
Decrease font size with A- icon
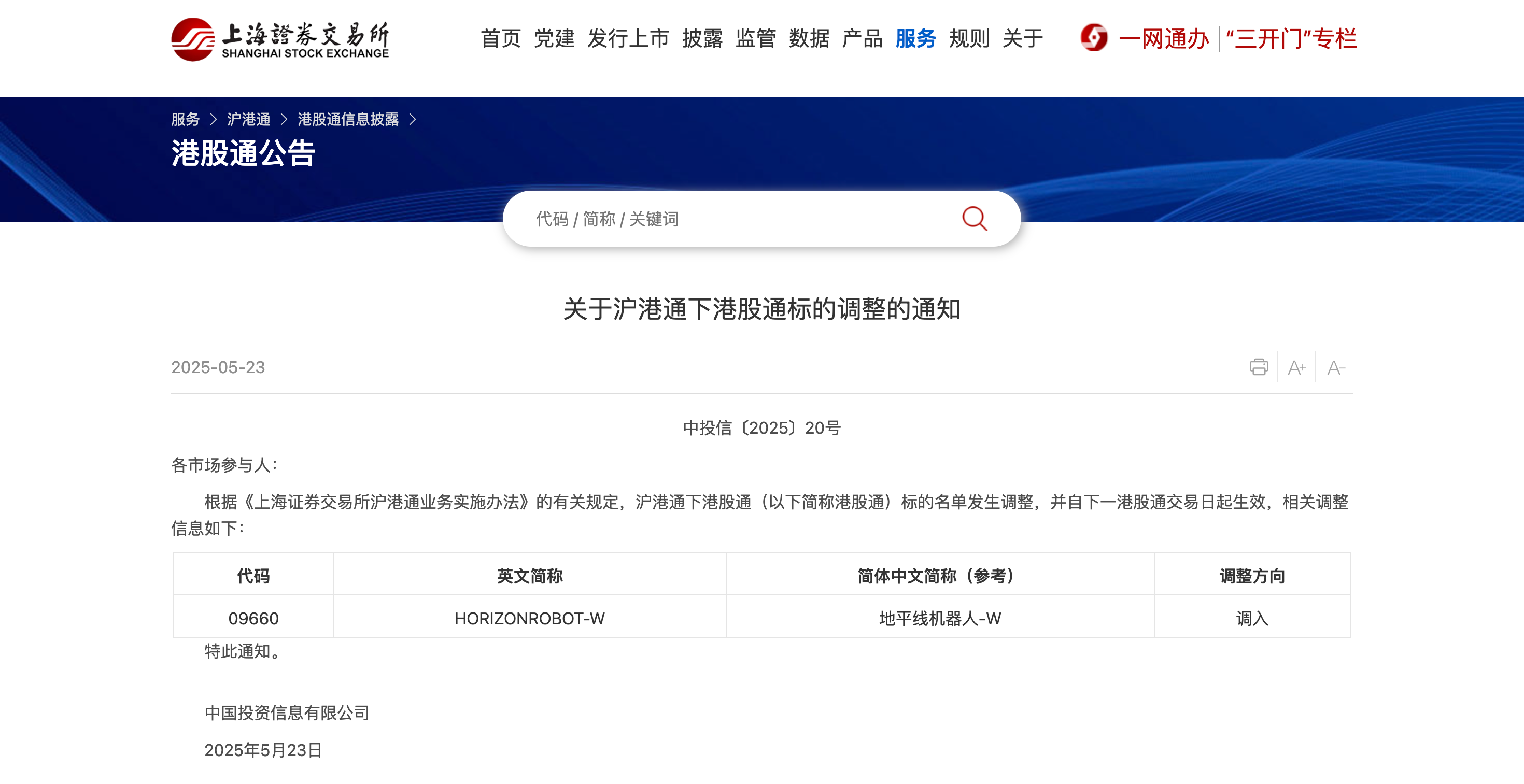pyautogui.click(x=1335, y=368)
